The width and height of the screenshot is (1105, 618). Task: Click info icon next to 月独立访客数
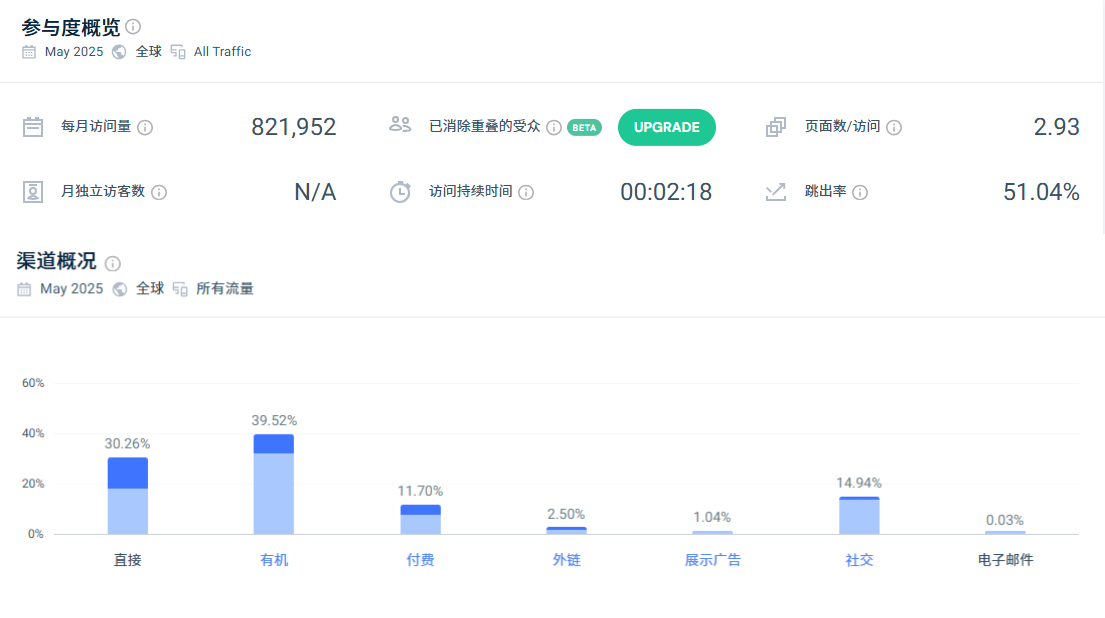(159, 192)
